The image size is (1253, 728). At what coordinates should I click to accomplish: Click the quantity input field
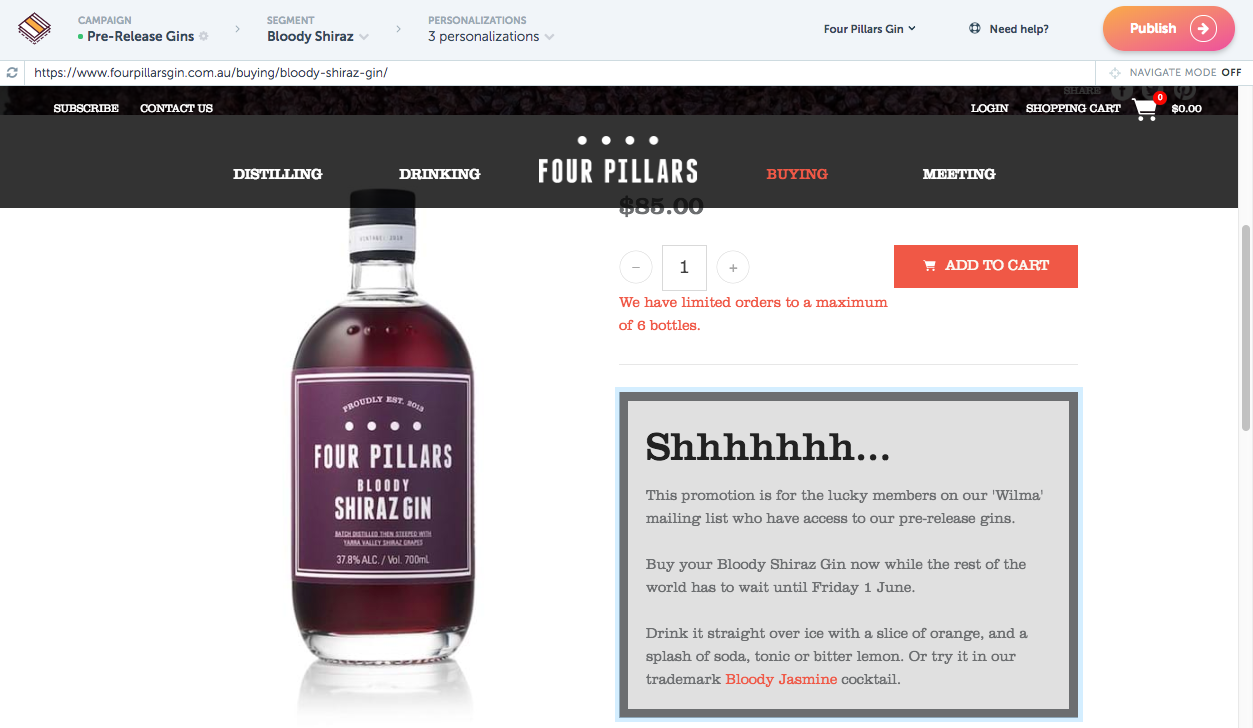(x=684, y=268)
